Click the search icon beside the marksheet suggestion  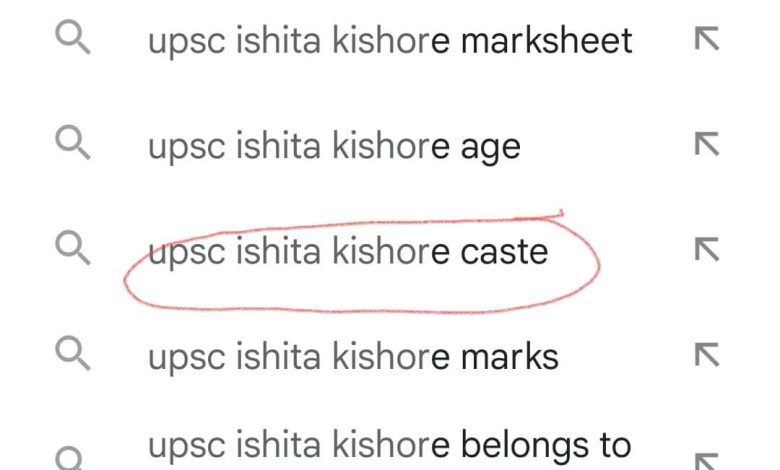click(x=73, y=39)
